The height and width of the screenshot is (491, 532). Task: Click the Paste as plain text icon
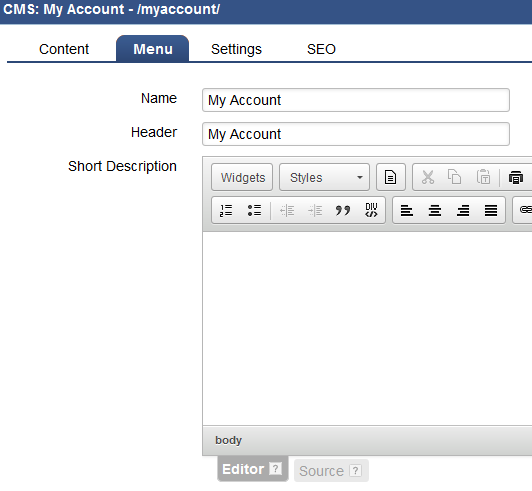click(x=483, y=177)
